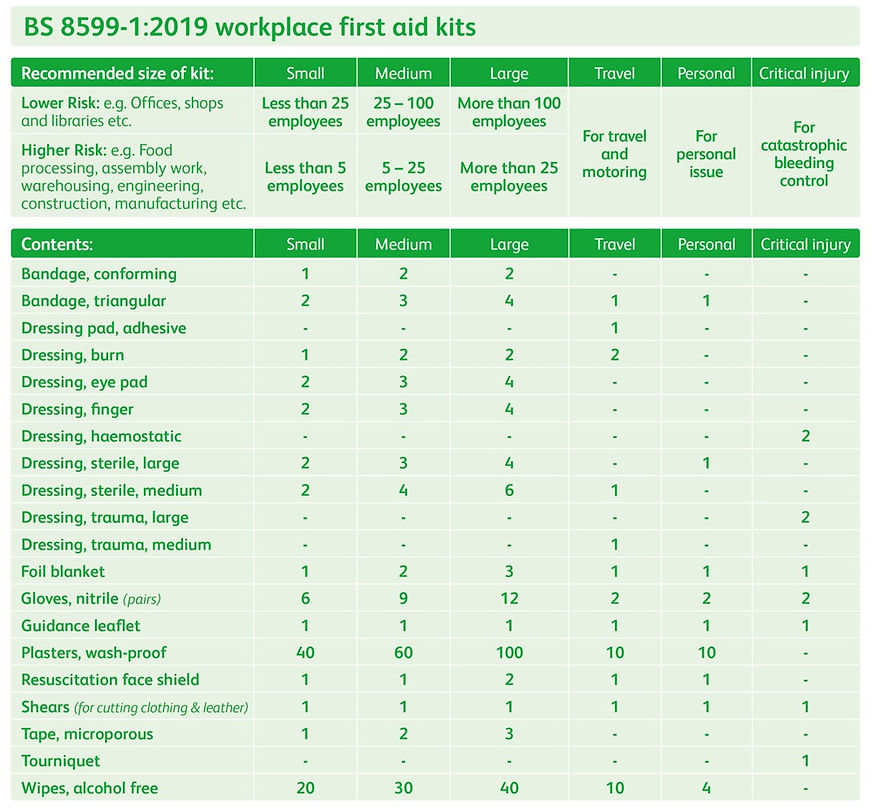Click the 'Dressing, burn' row label
This screenshot has width=872, height=809.
[73, 355]
